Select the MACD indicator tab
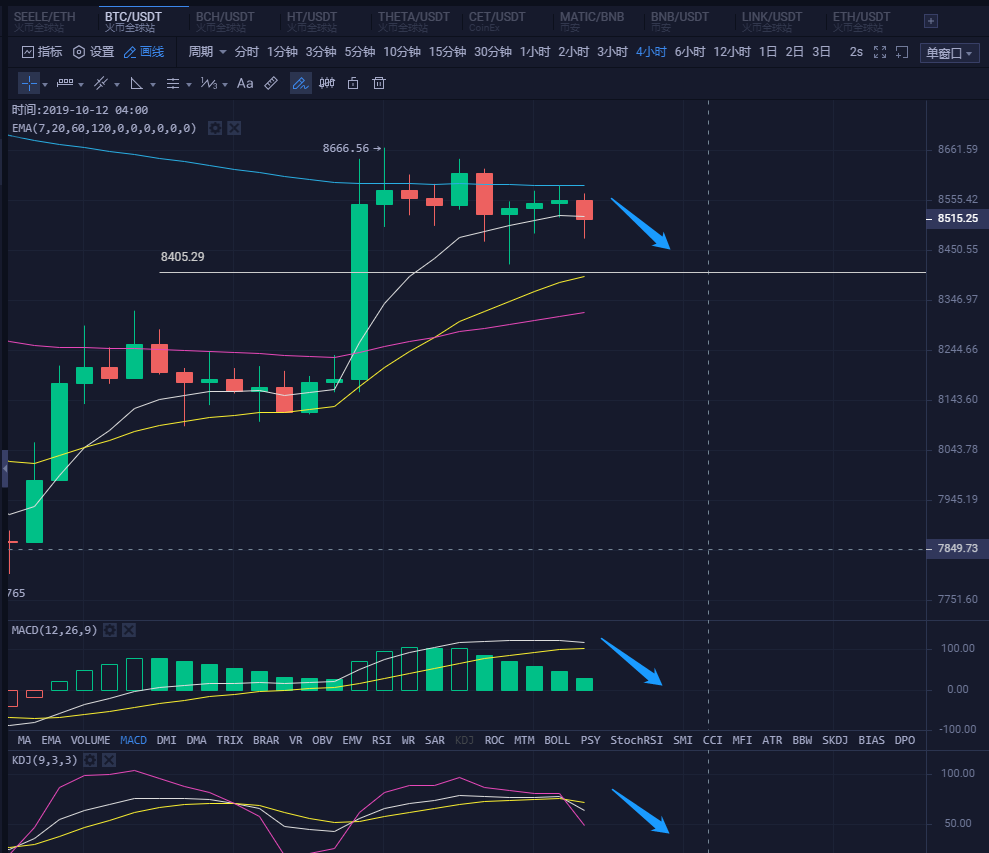The height and width of the screenshot is (853, 989). (x=133, y=740)
